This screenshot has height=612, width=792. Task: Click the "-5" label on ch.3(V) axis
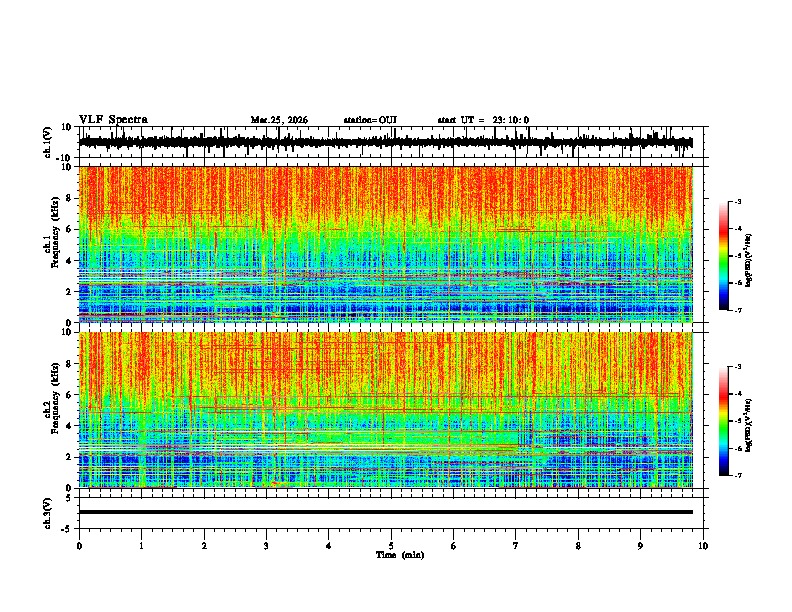click(x=67, y=529)
